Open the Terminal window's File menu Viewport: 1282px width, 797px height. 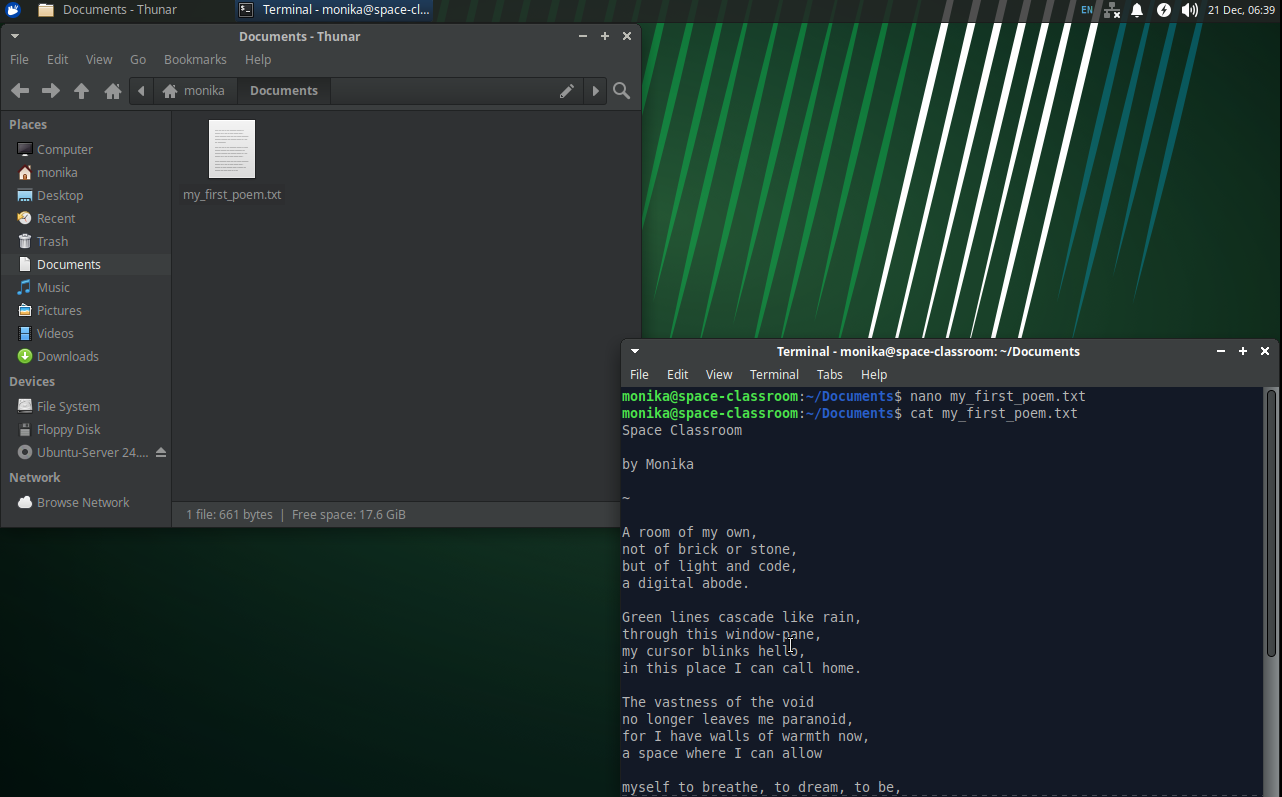click(639, 375)
